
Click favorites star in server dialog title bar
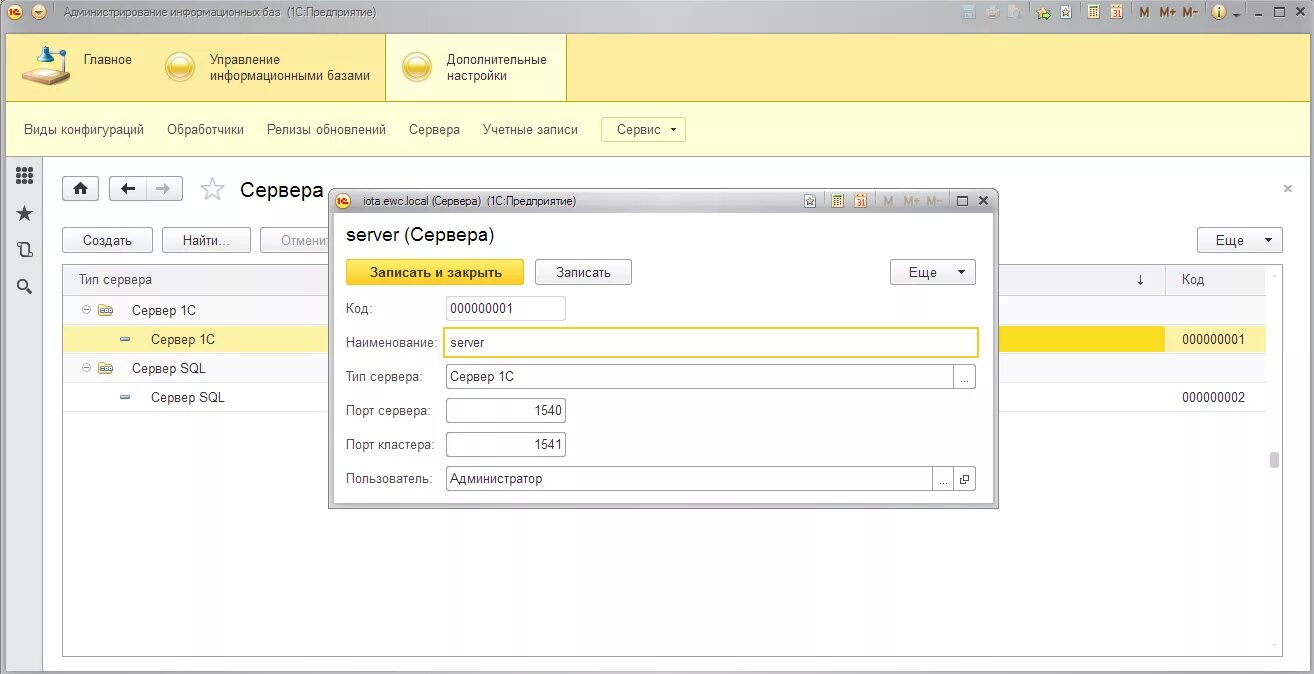(x=810, y=201)
